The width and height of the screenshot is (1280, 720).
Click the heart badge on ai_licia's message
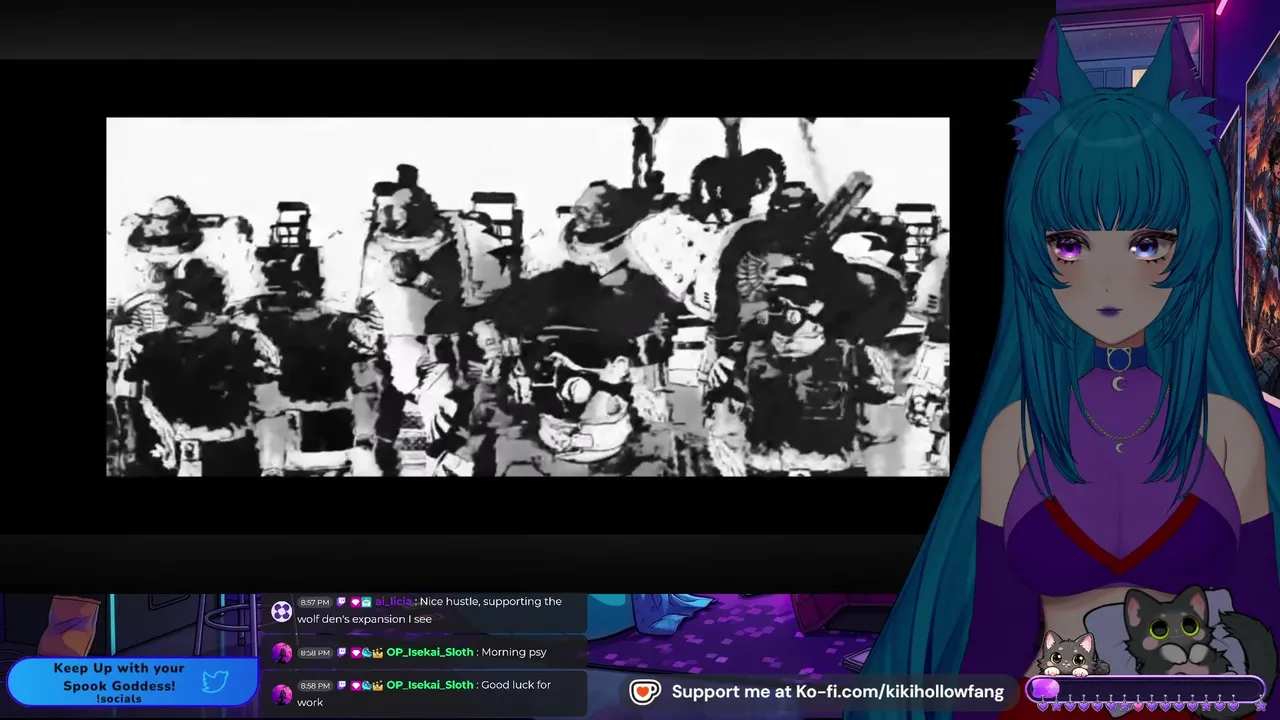(355, 602)
